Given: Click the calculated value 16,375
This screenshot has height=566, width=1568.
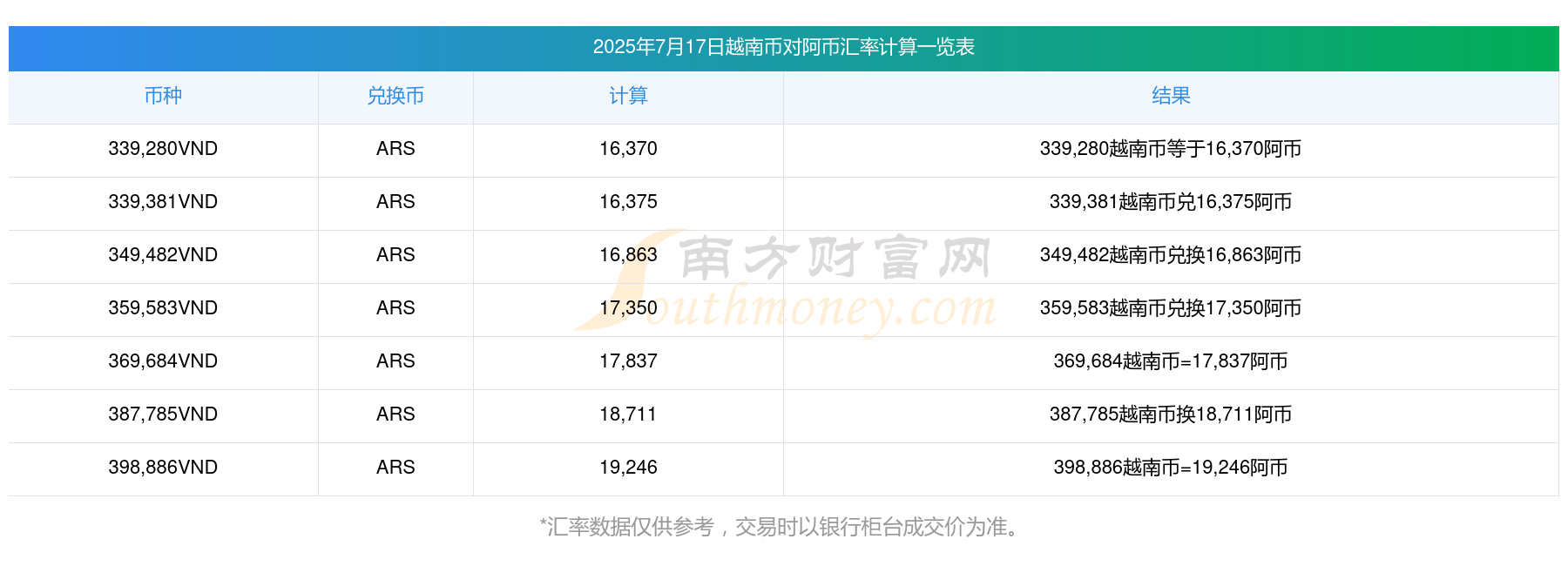Looking at the screenshot, I should click(628, 202).
